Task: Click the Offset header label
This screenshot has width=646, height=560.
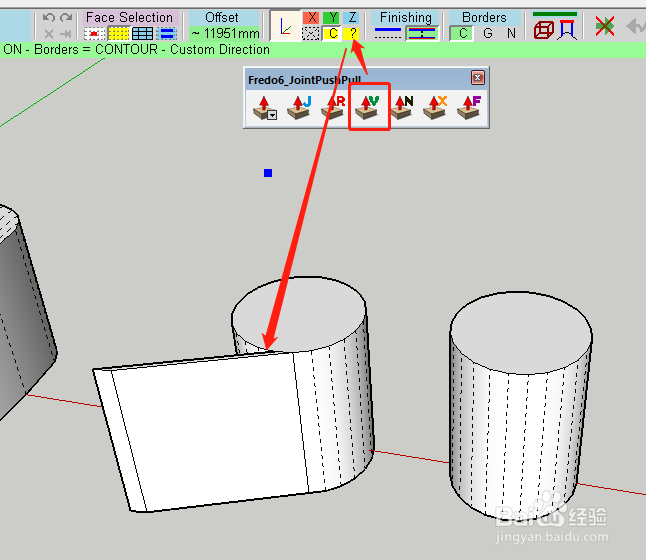Action: click(x=222, y=17)
